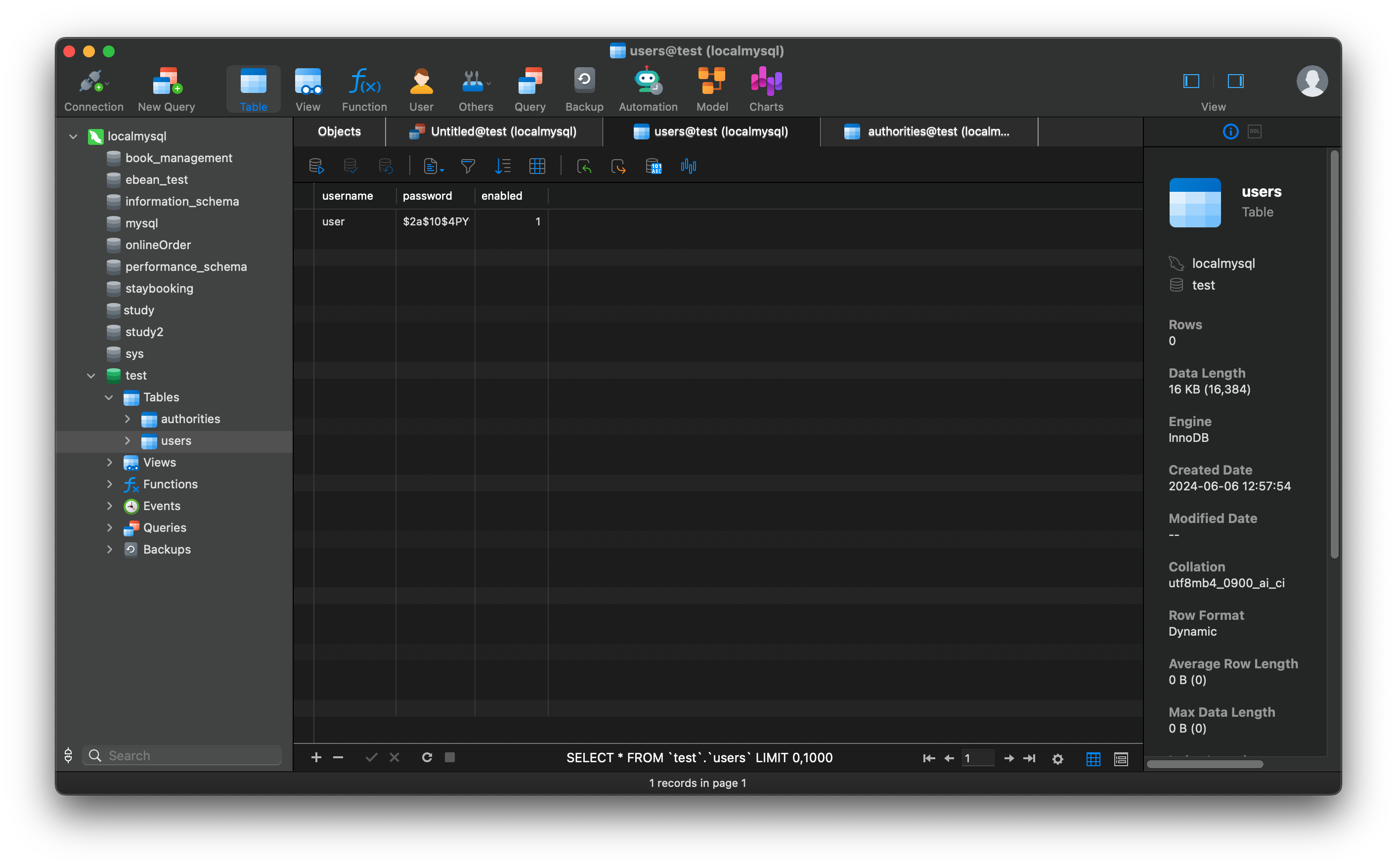The height and width of the screenshot is (868, 1397).
Task: Toggle the grid view display icon
Action: (x=1093, y=757)
